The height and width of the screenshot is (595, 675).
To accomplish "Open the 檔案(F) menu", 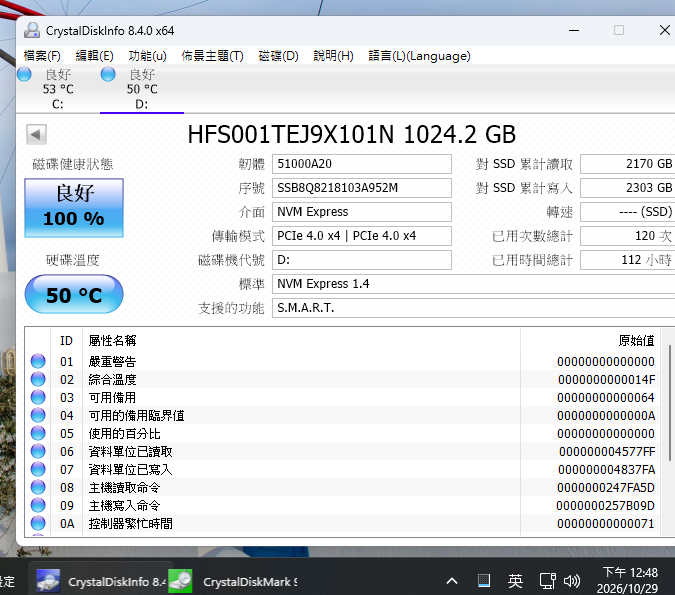I will coord(42,56).
